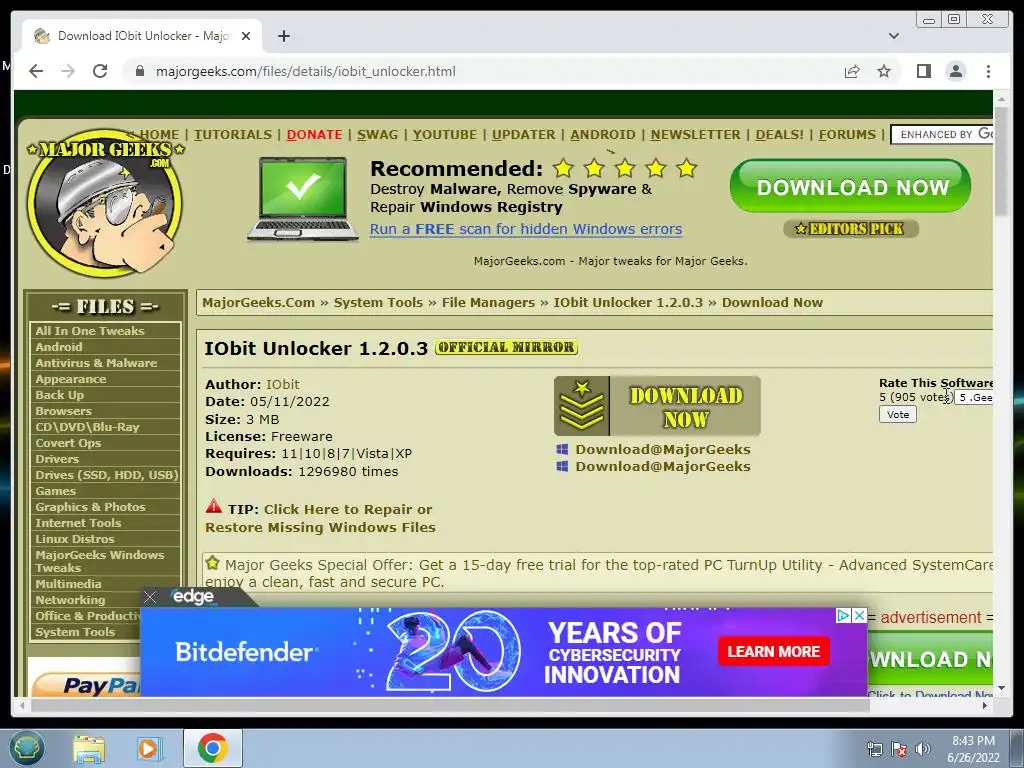Toggle the Chrome side panel icon
1024x768 pixels.
(923, 71)
